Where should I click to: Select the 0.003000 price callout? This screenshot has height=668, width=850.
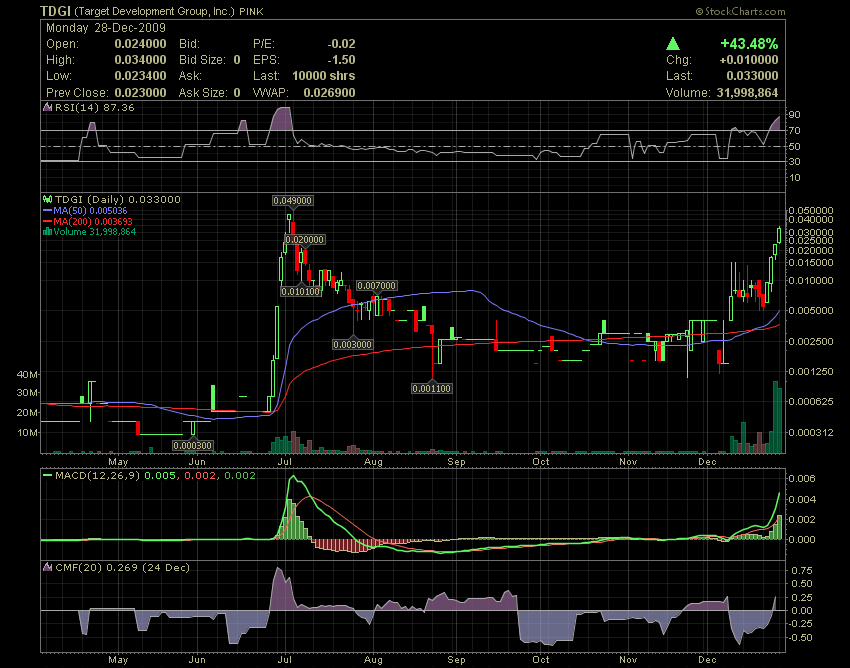pyautogui.click(x=353, y=344)
